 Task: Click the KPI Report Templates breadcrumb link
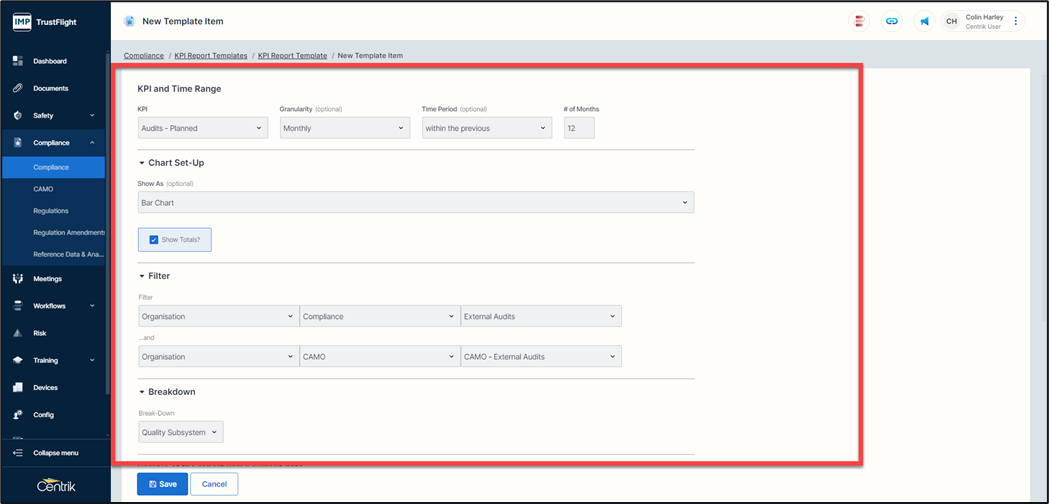pos(210,56)
